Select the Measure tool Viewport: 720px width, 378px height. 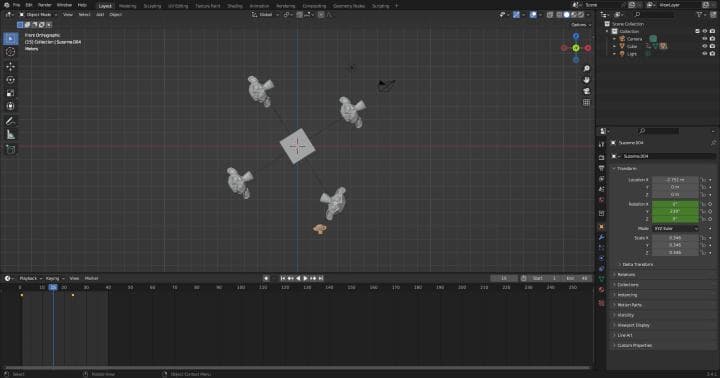tap(11, 135)
